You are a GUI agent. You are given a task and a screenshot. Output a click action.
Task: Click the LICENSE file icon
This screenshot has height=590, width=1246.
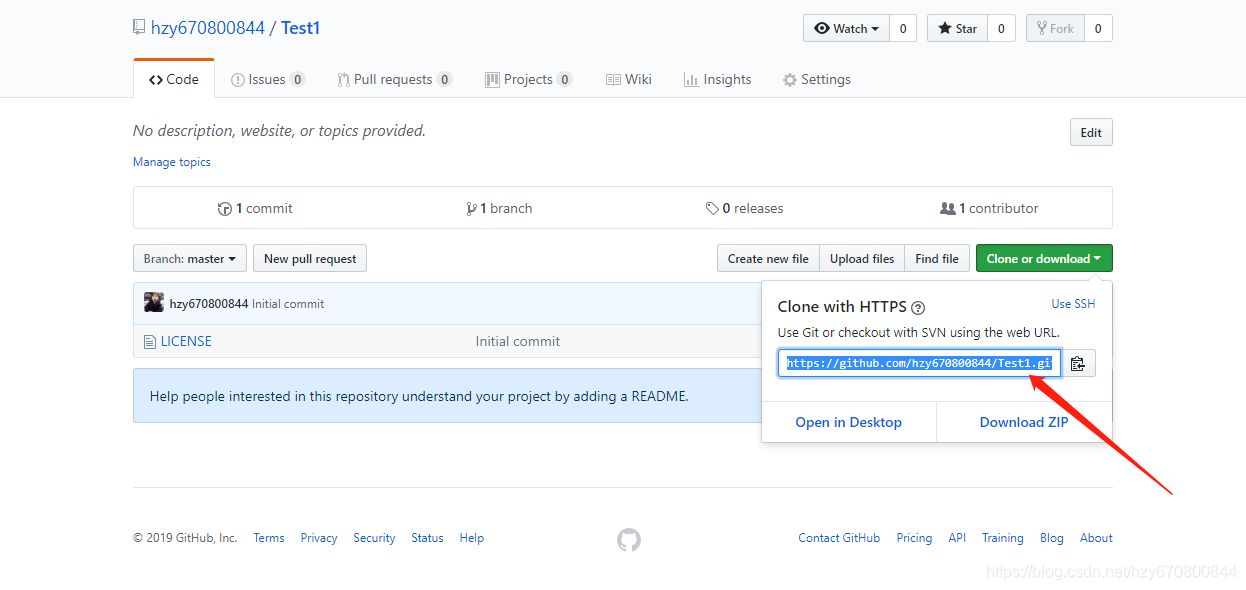point(150,341)
